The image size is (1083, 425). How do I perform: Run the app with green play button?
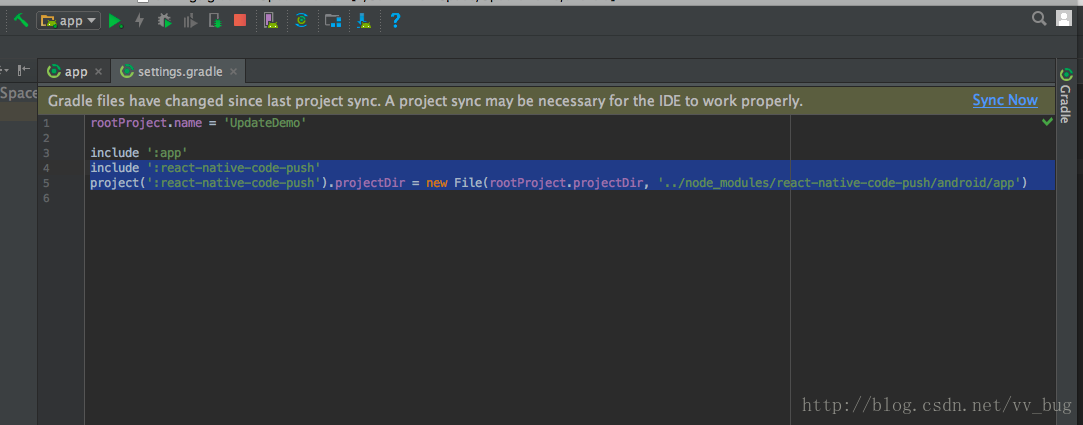coord(115,21)
